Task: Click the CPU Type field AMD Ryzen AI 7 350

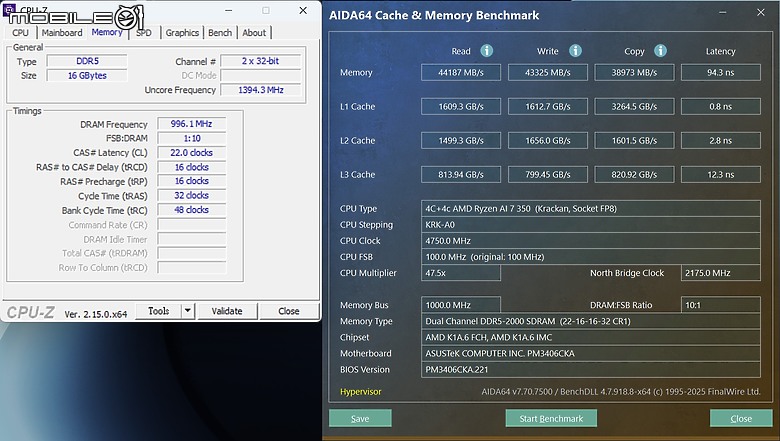Action: 590,209
